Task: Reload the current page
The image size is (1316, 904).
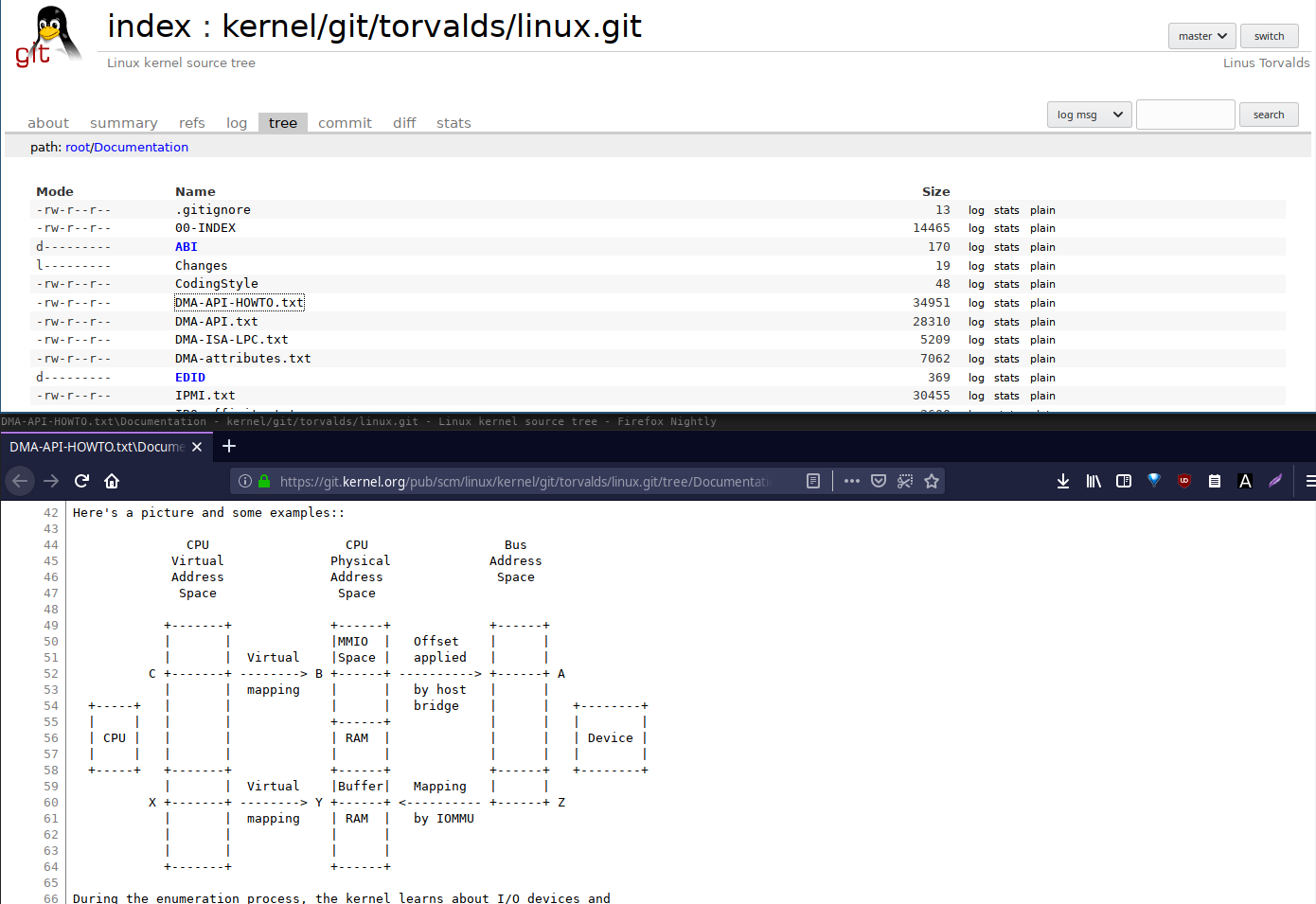Action: point(81,481)
